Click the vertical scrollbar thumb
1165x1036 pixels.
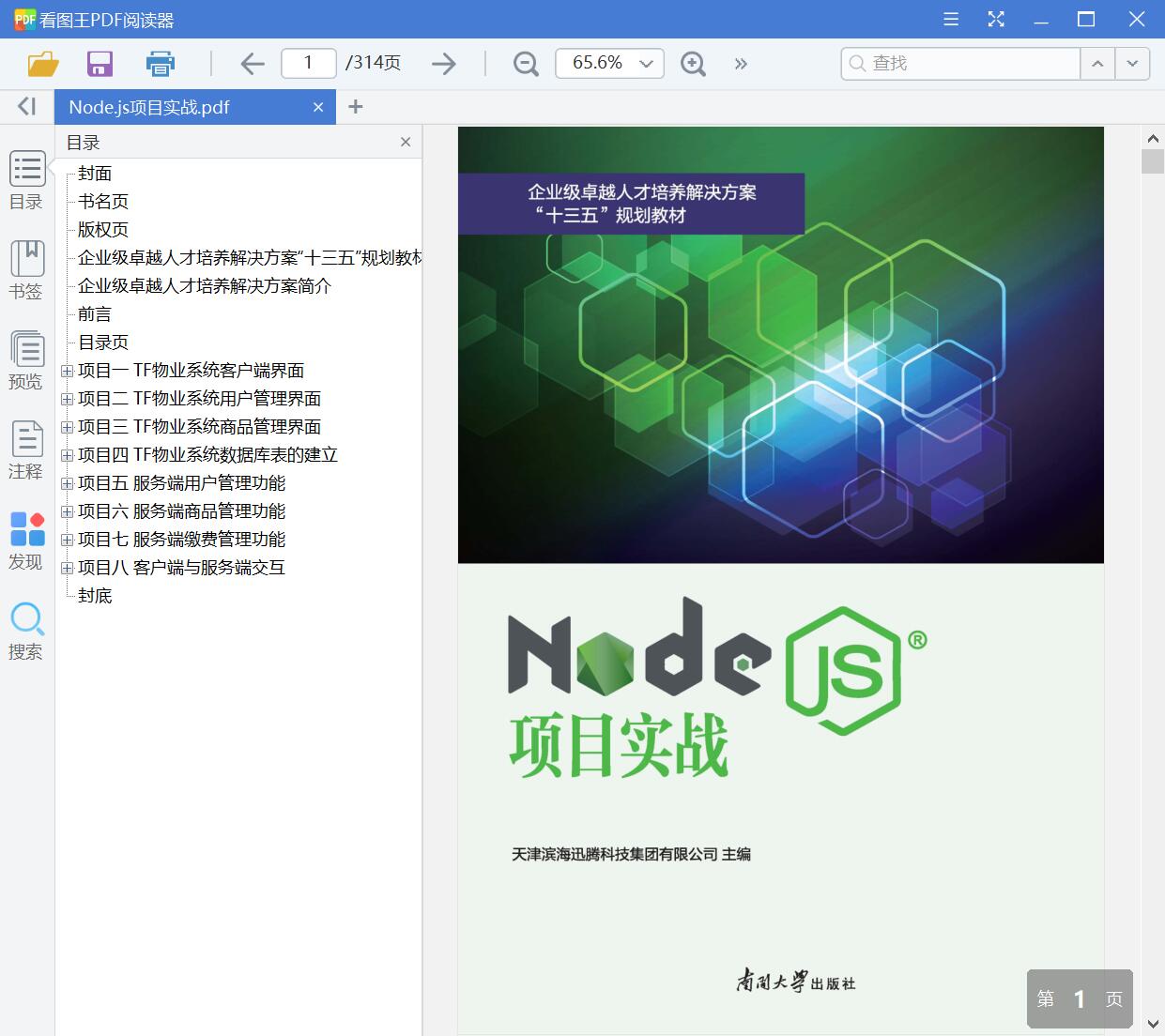(x=1153, y=160)
